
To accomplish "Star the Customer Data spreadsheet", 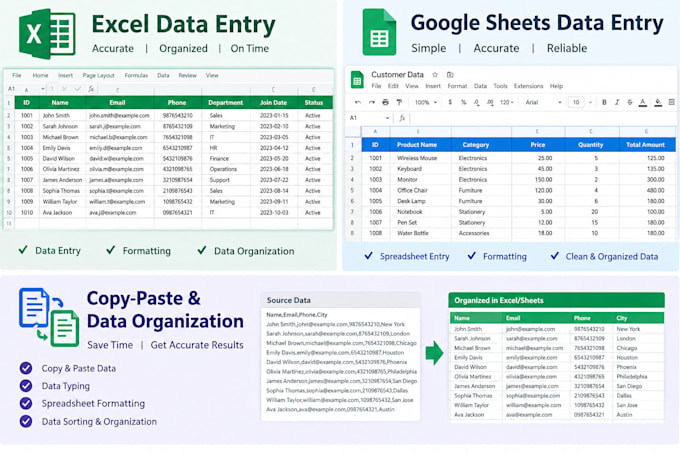I will [x=435, y=75].
